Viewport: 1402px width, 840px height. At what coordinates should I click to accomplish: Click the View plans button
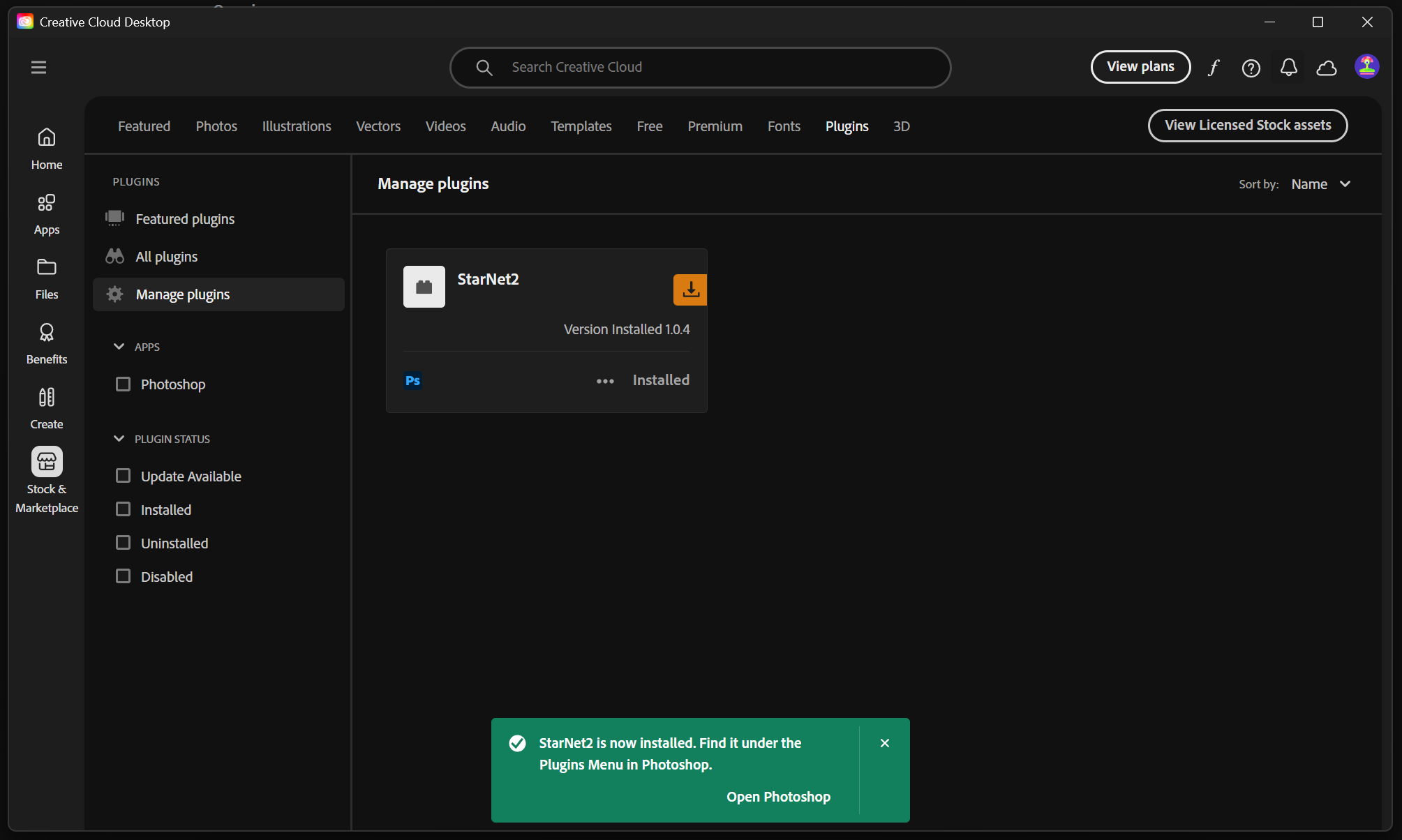coord(1140,67)
